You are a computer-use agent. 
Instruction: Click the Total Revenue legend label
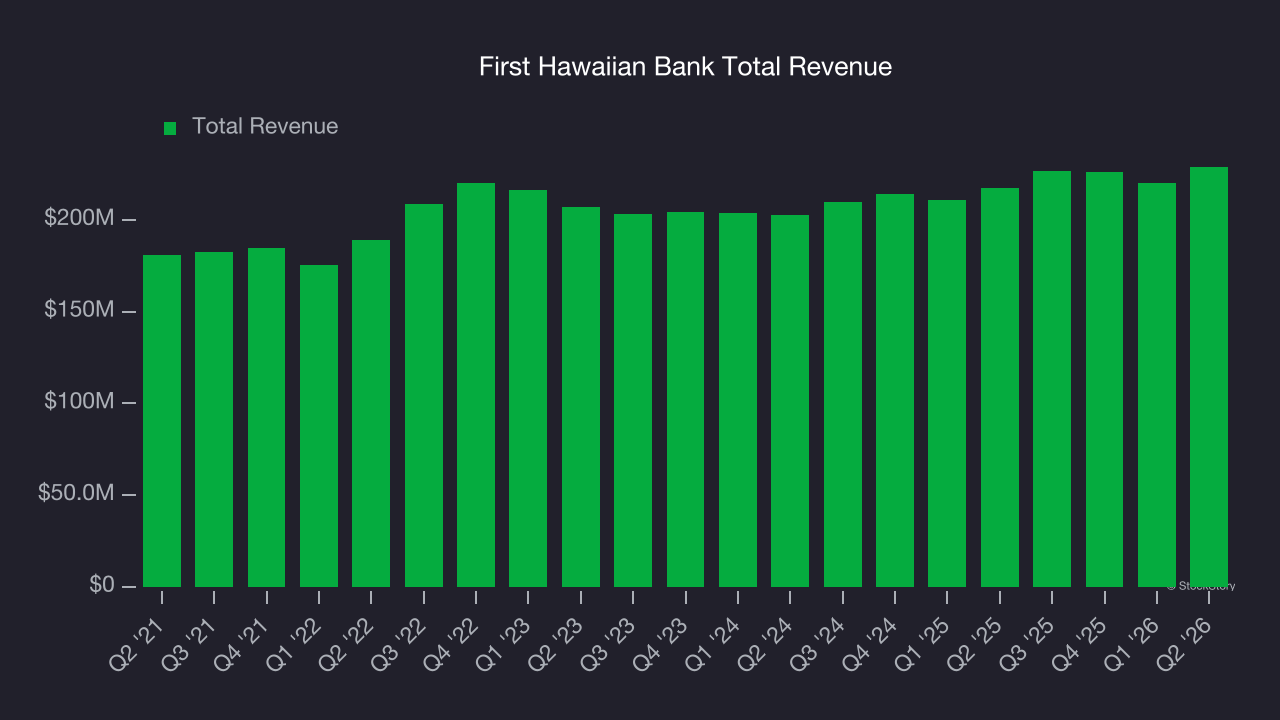265,126
